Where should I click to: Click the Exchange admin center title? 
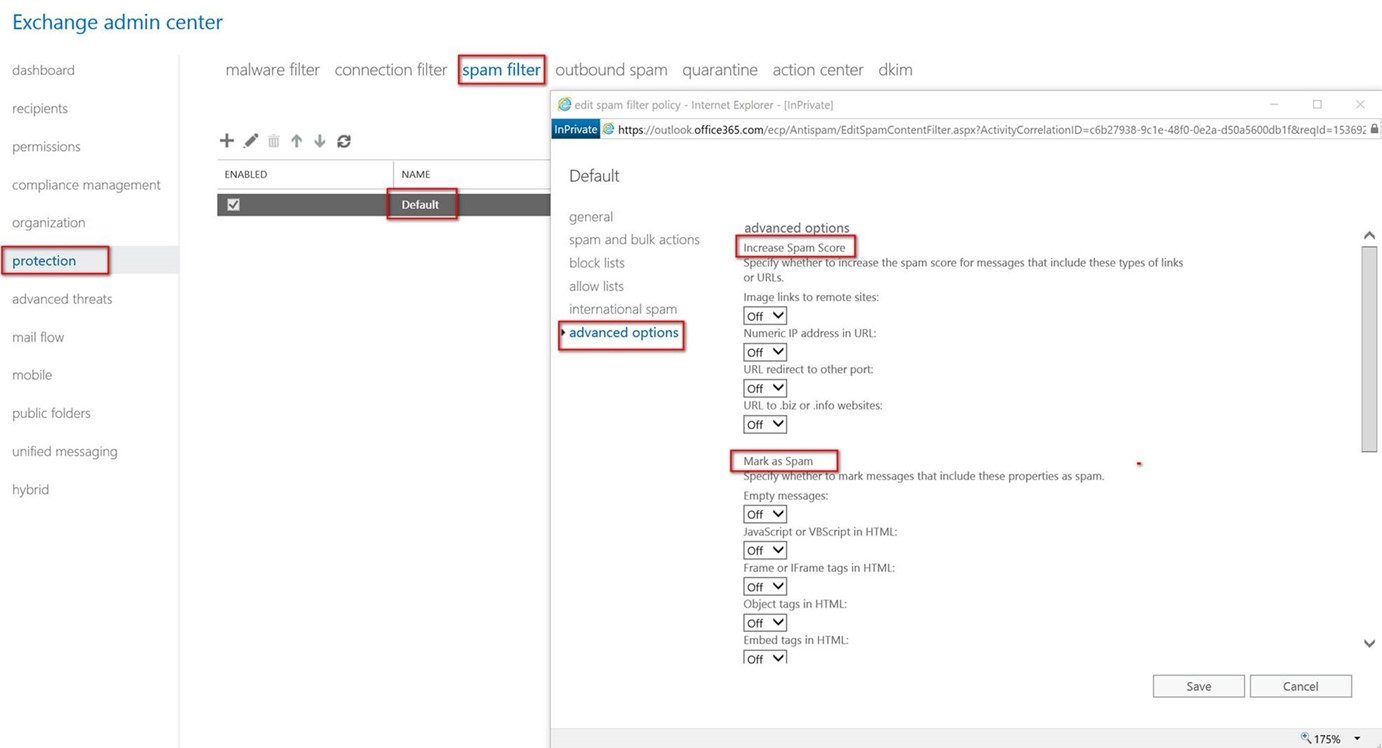117,22
